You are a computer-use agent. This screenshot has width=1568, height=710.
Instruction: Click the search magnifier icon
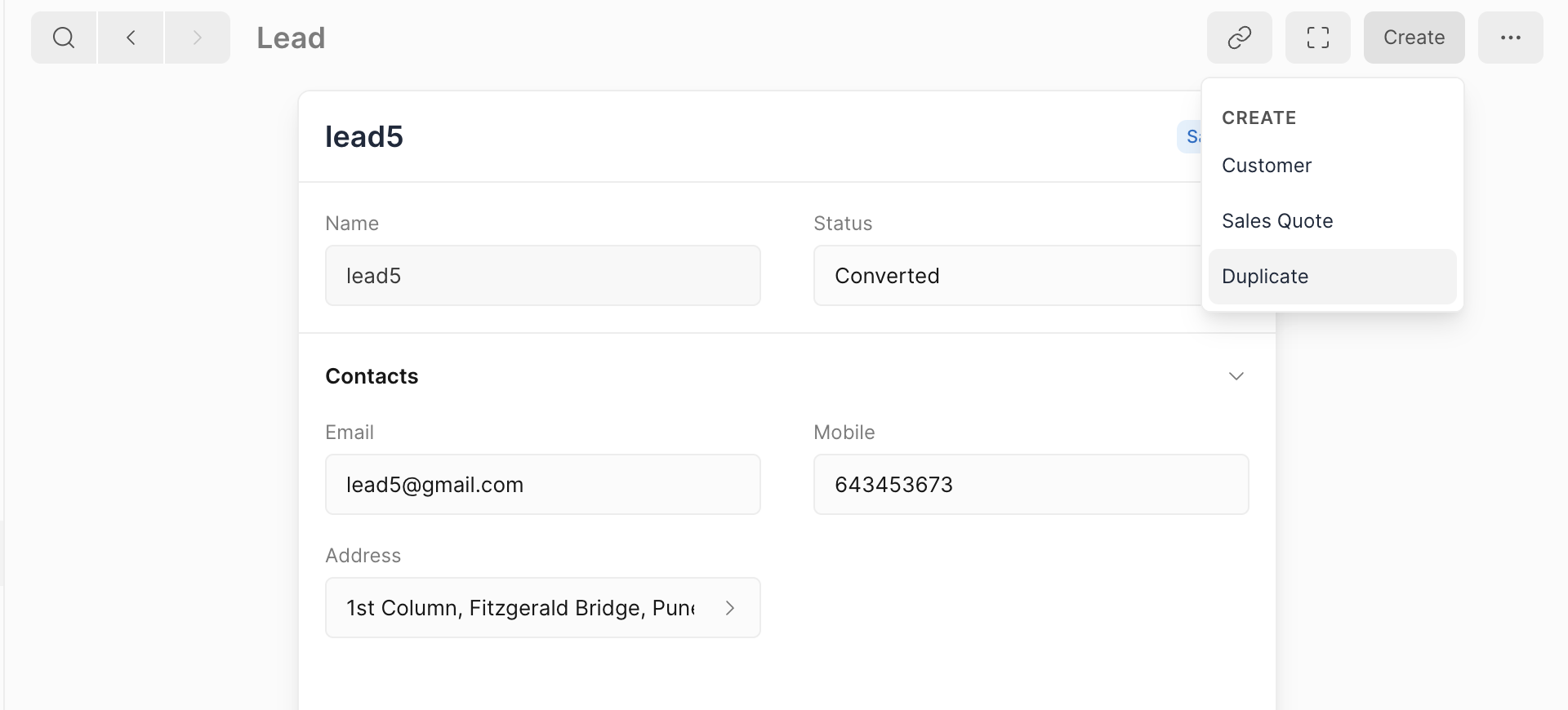click(x=64, y=38)
